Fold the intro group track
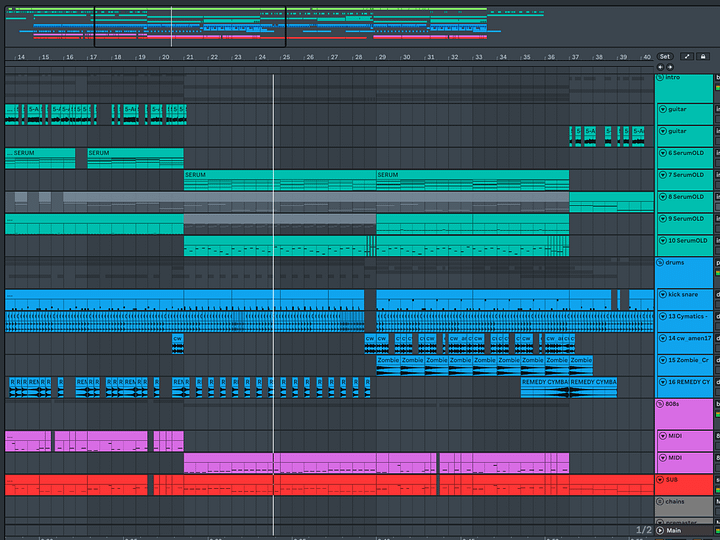 pyautogui.click(x=660, y=77)
